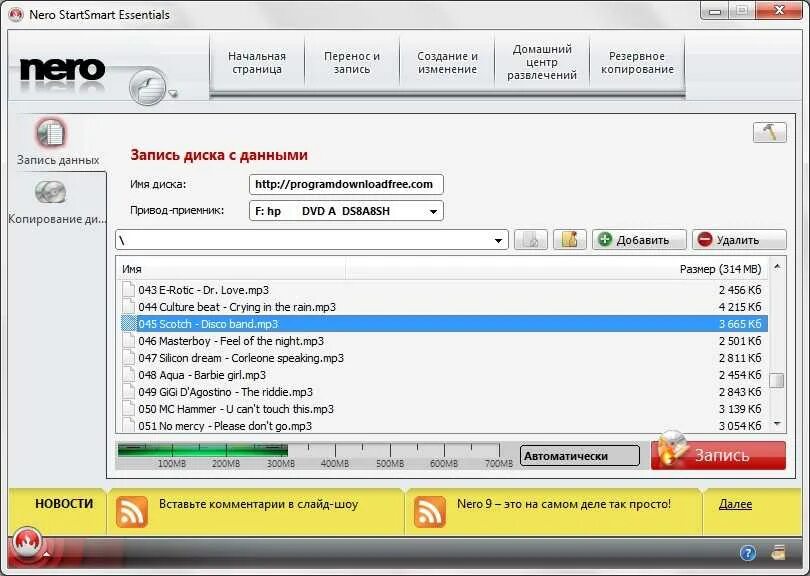The image size is (810, 576).
Task: Click the Удалить button
Action: 739,240
